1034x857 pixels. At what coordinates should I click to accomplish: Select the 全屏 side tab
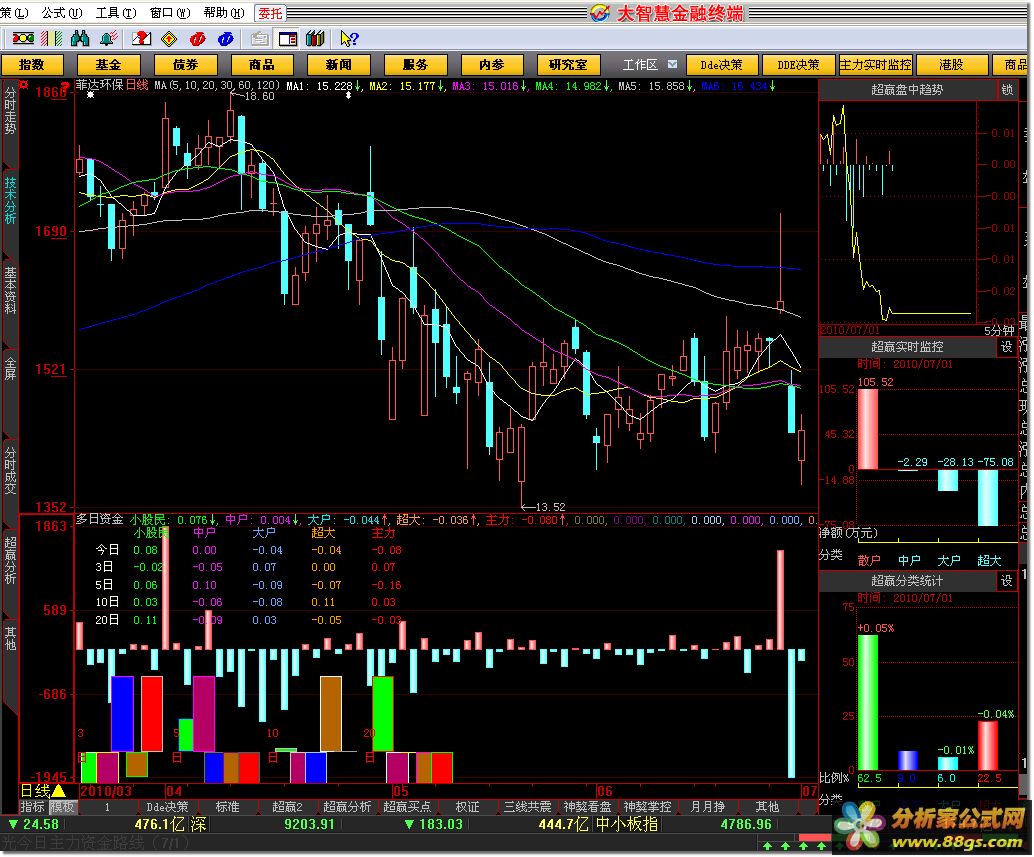pyautogui.click(x=10, y=367)
